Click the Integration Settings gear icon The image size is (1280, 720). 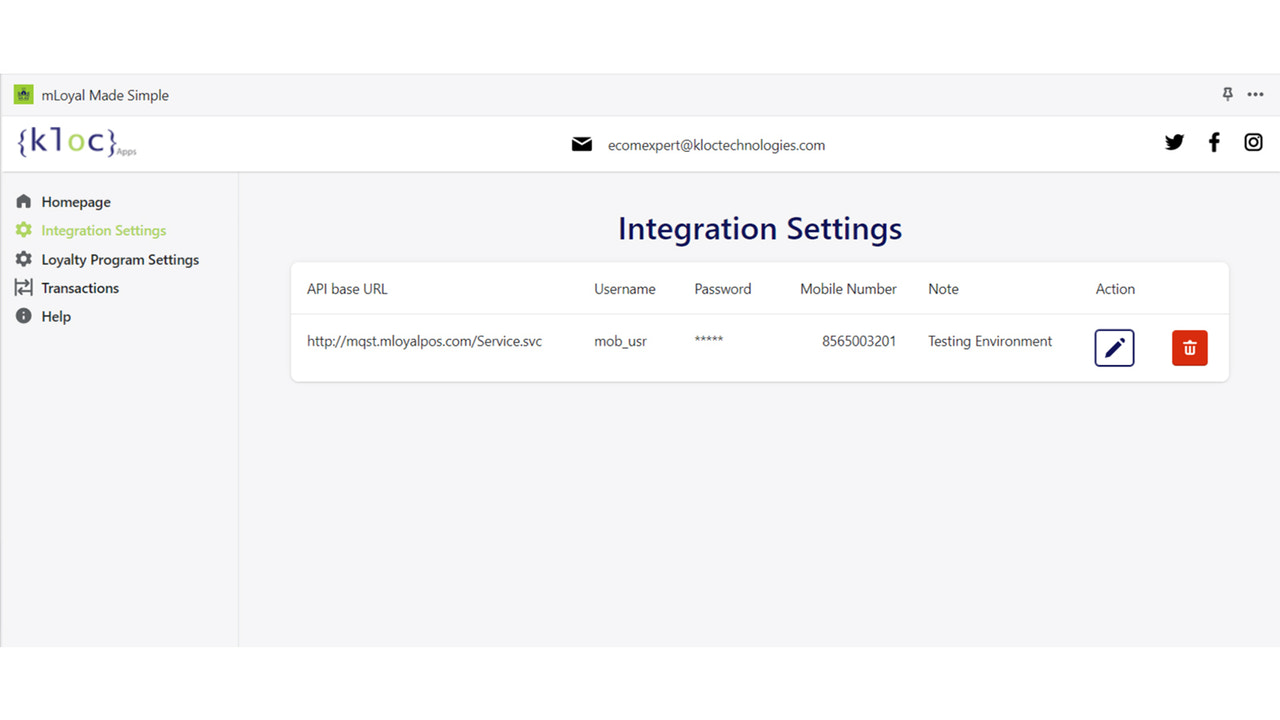(23, 230)
